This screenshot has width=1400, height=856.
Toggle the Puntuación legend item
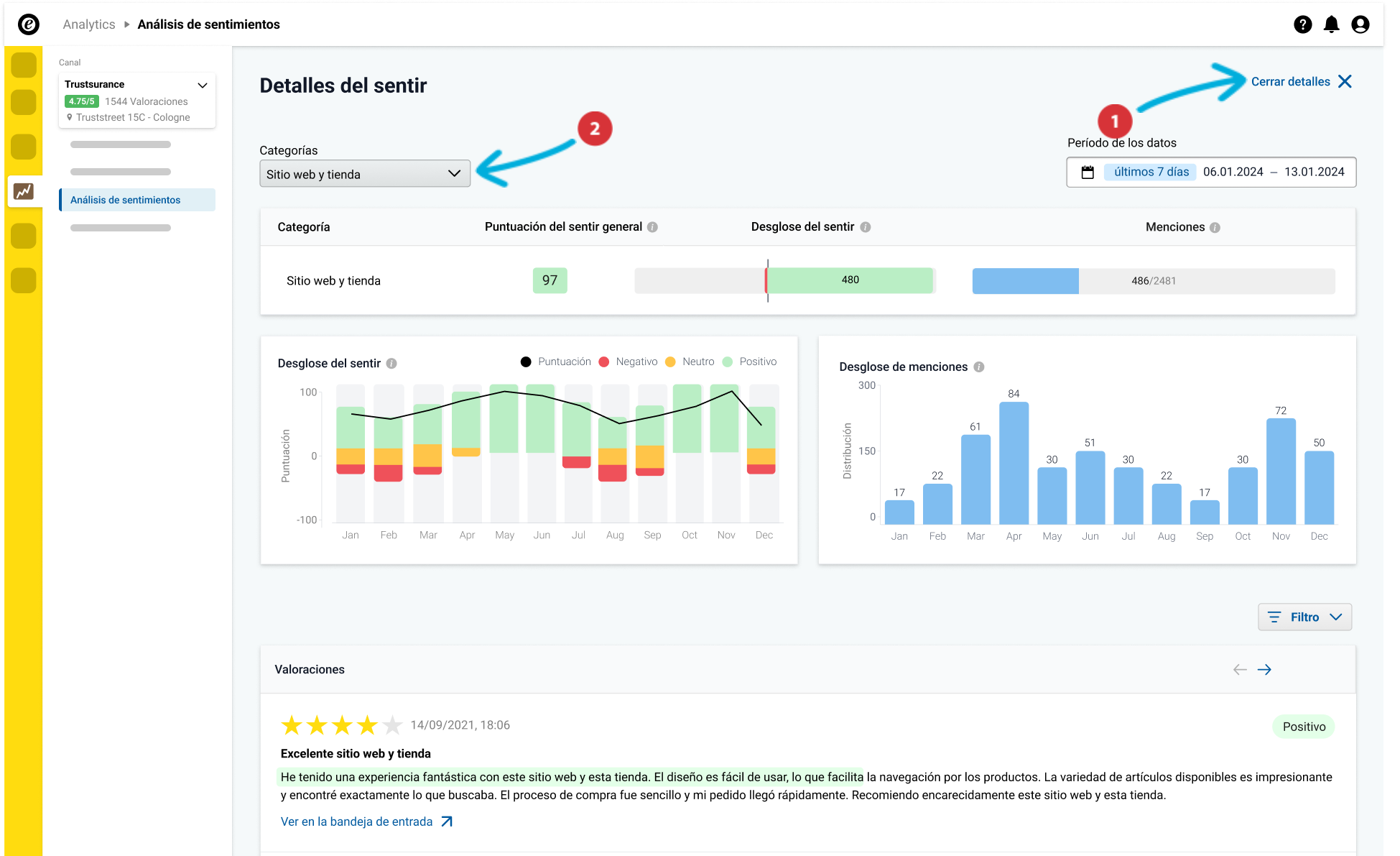click(x=555, y=362)
